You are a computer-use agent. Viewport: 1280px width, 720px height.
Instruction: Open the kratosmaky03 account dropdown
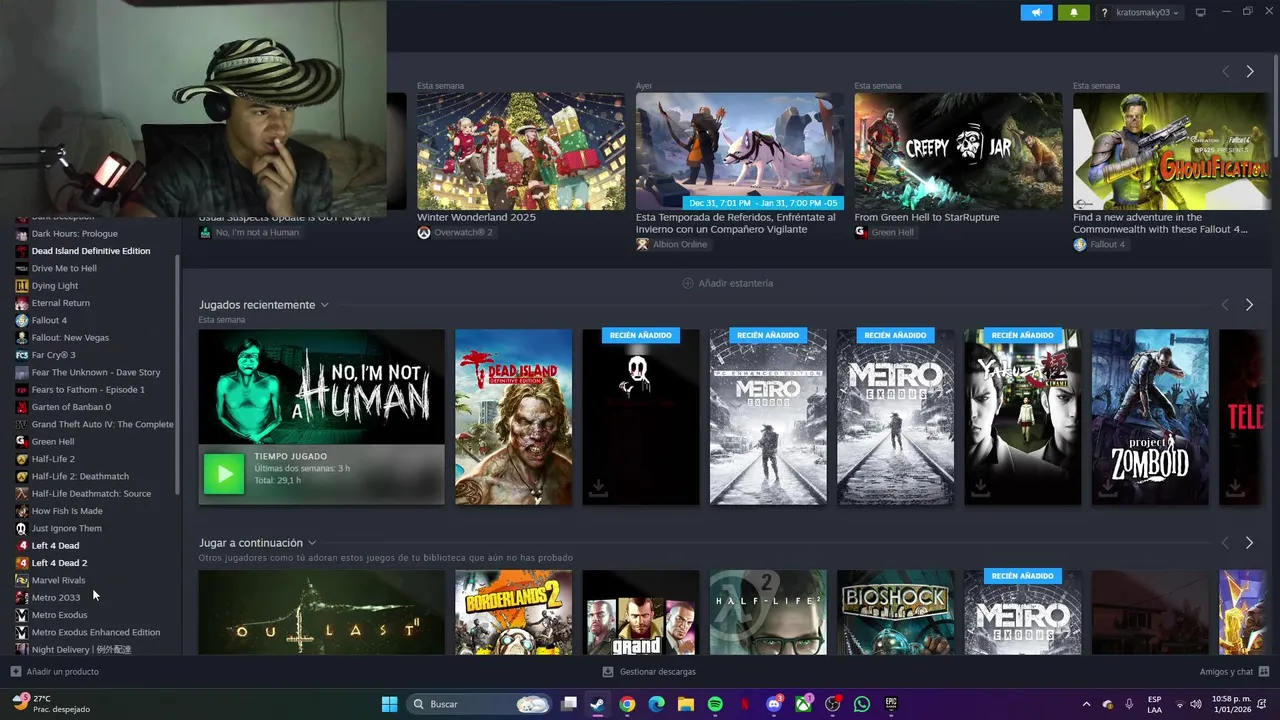tap(1149, 13)
